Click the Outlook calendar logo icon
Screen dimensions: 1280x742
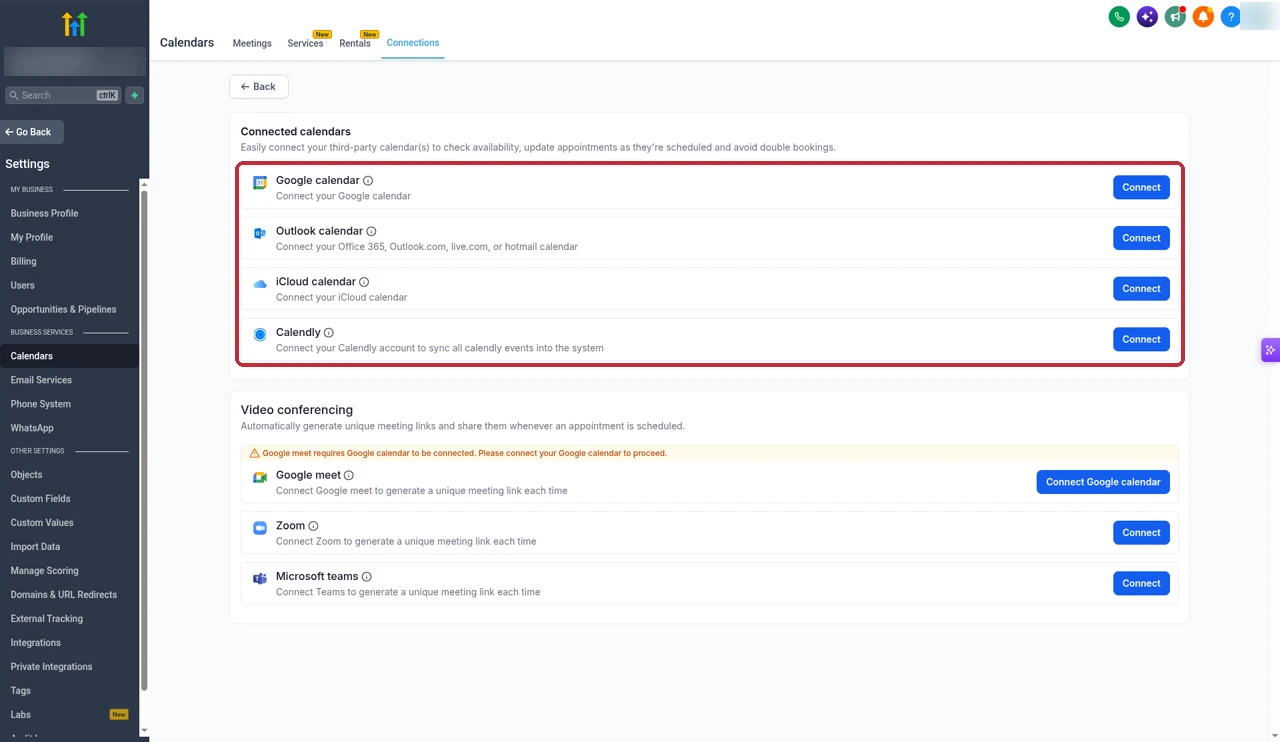tap(260, 233)
